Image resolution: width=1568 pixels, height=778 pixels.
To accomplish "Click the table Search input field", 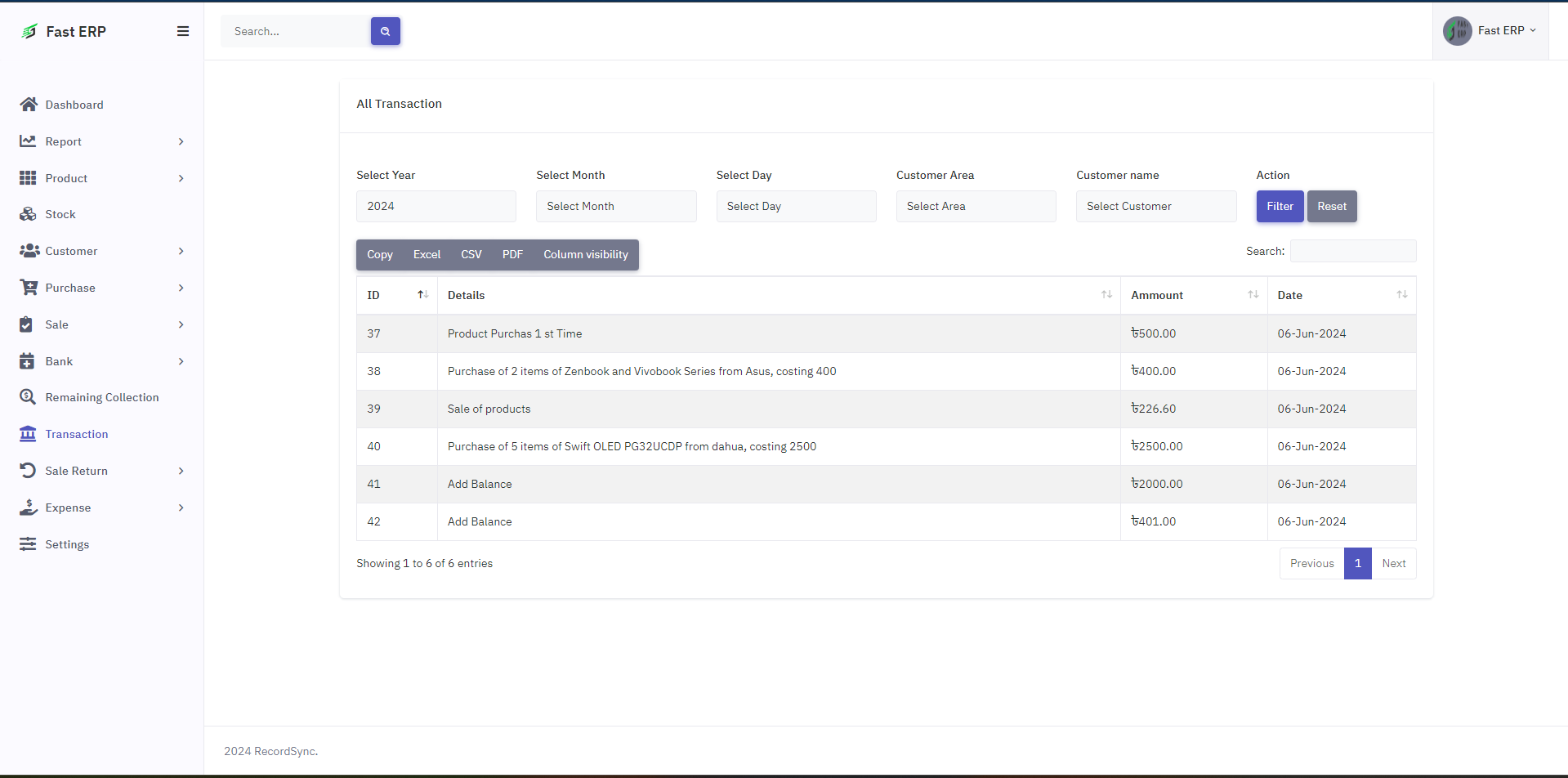I will (1352, 251).
